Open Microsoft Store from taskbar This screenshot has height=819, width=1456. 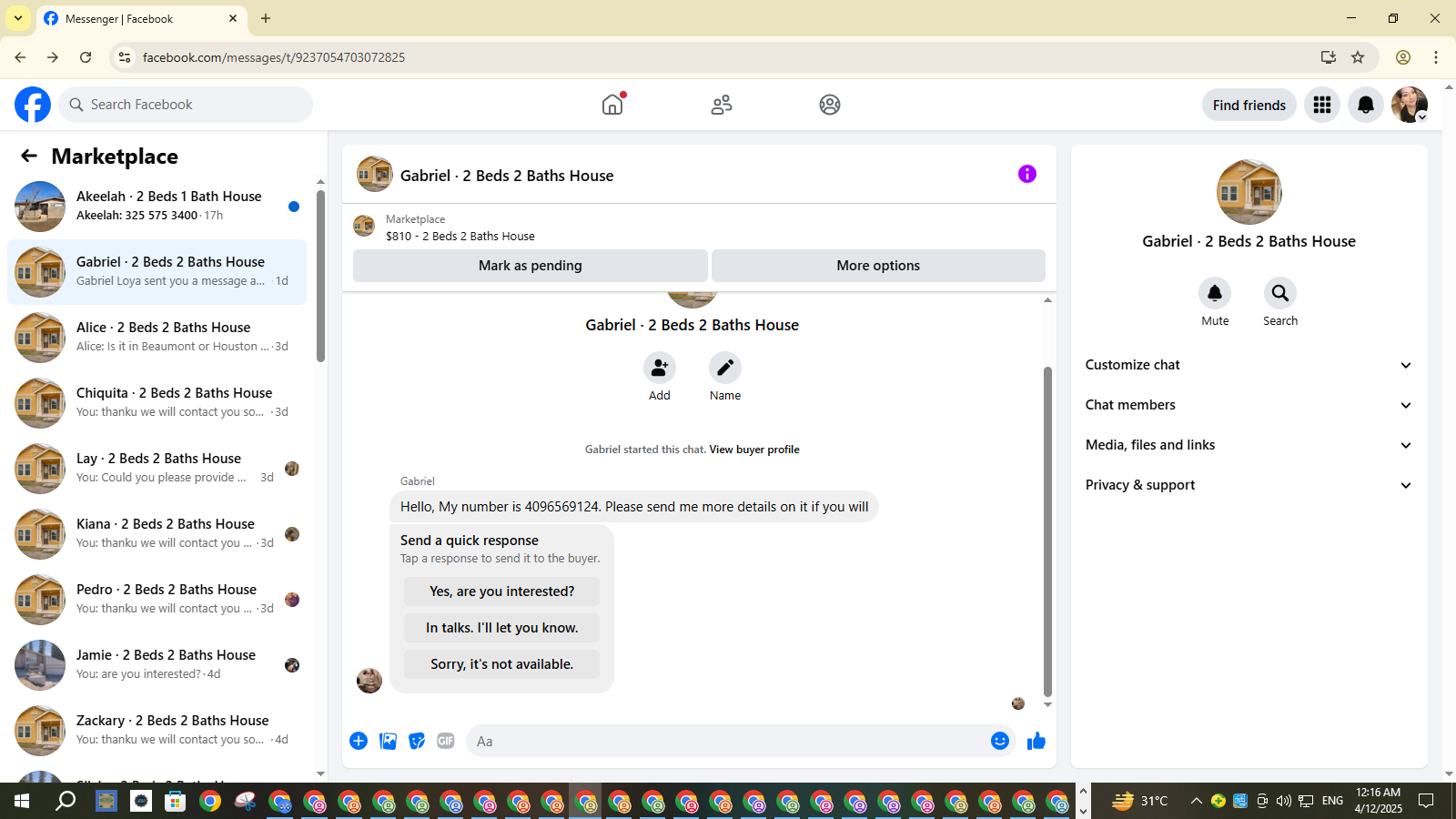click(x=175, y=801)
